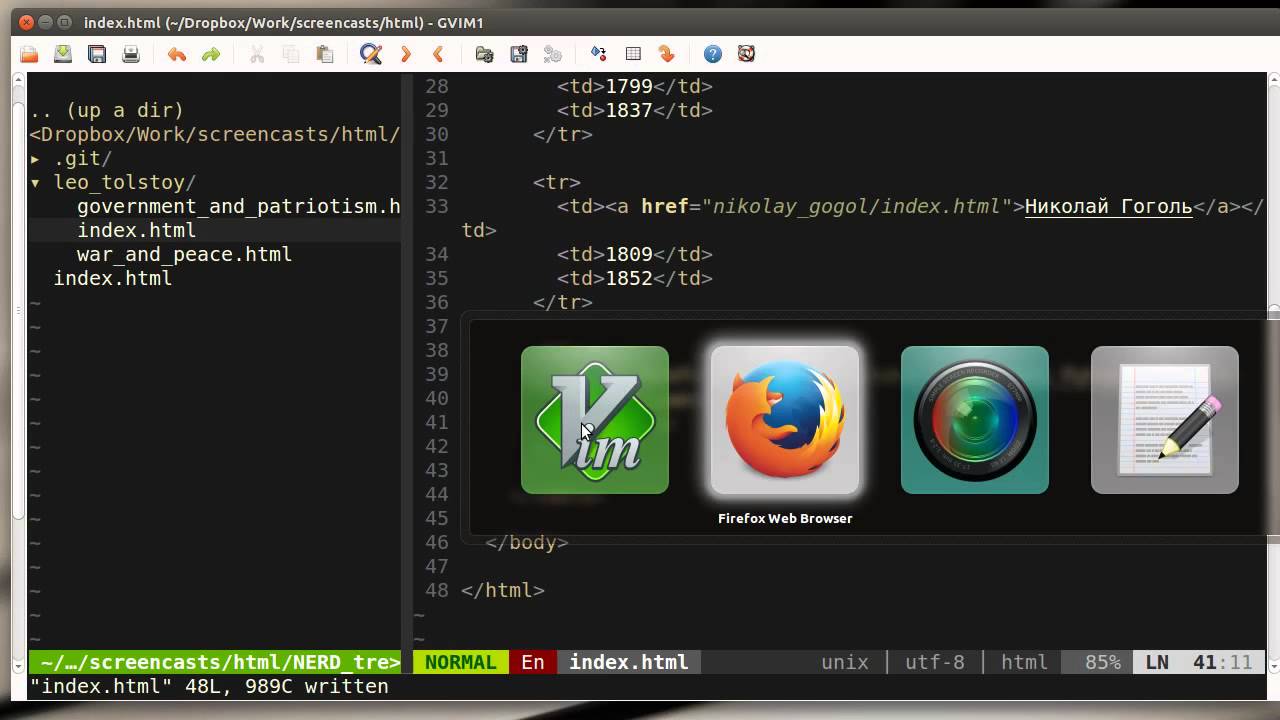Click the <td>1837</td> line
Viewport: 1280px width, 720px height.
click(635, 111)
